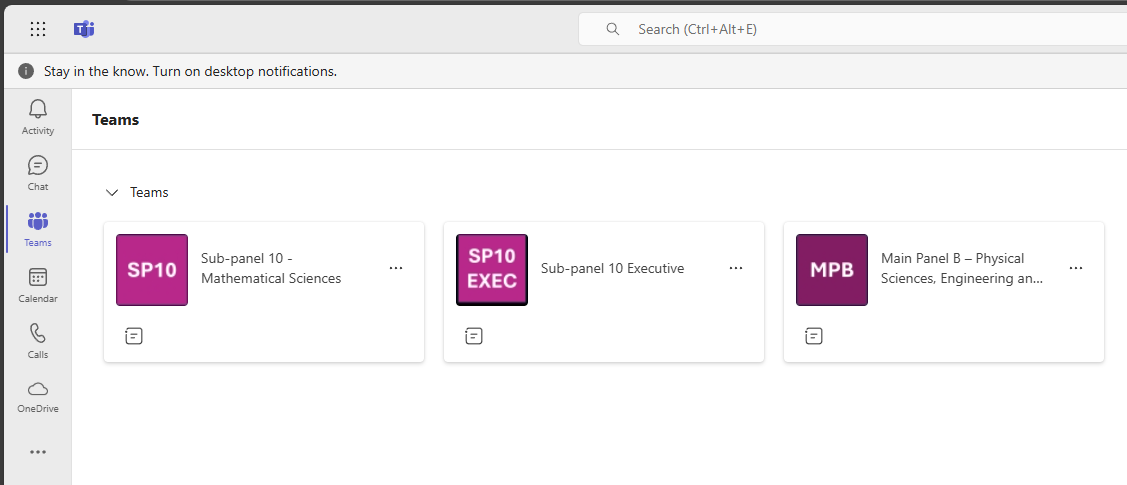Image resolution: width=1127 pixels, height=485 pixels.
Task: Click the 'Turn on desktop notifications' banner text
Action: (190, 71)
